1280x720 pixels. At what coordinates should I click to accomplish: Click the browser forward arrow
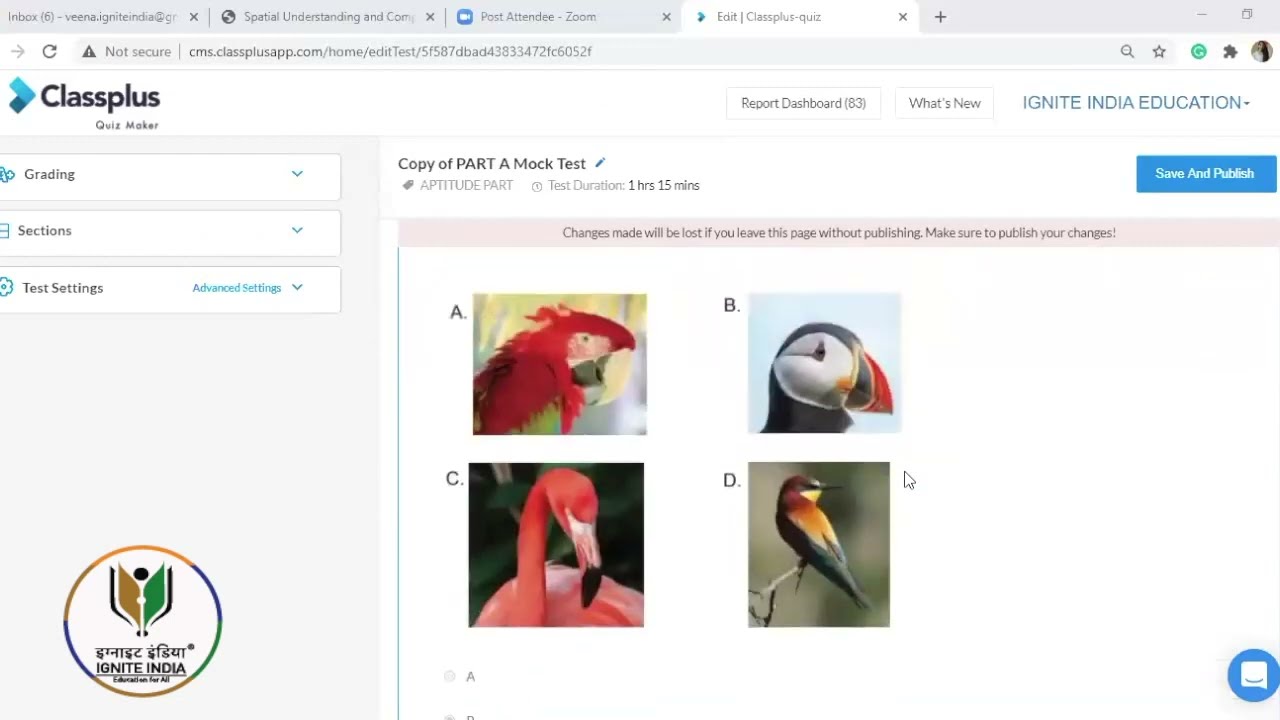[x=17, y=51]
